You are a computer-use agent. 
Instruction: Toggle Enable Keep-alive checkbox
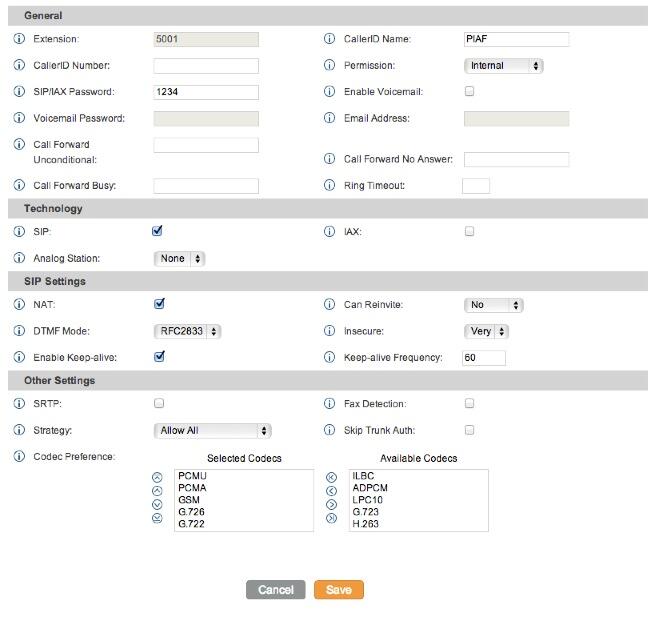point(159,356)
